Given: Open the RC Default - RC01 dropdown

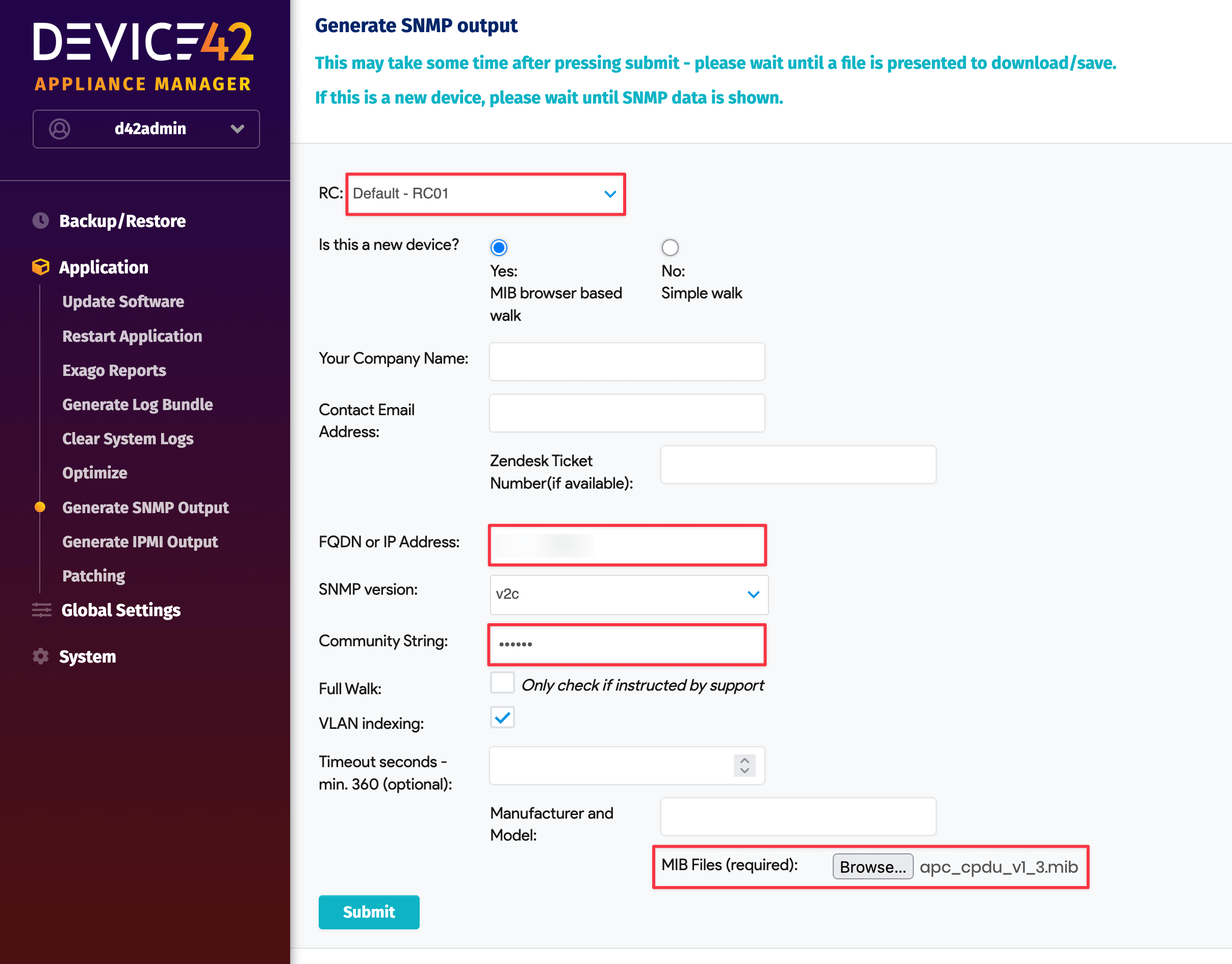Looking at the screenshot, I should click(485, 194).
